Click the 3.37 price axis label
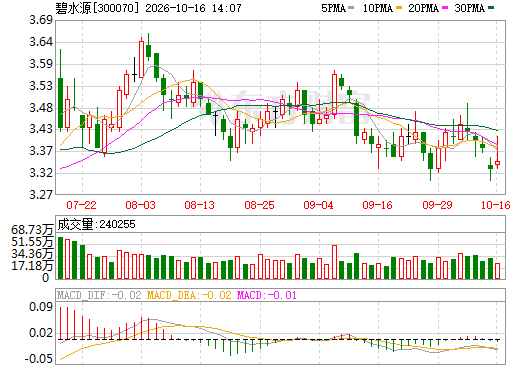520x365 pixels. click(x=41, y=151)
